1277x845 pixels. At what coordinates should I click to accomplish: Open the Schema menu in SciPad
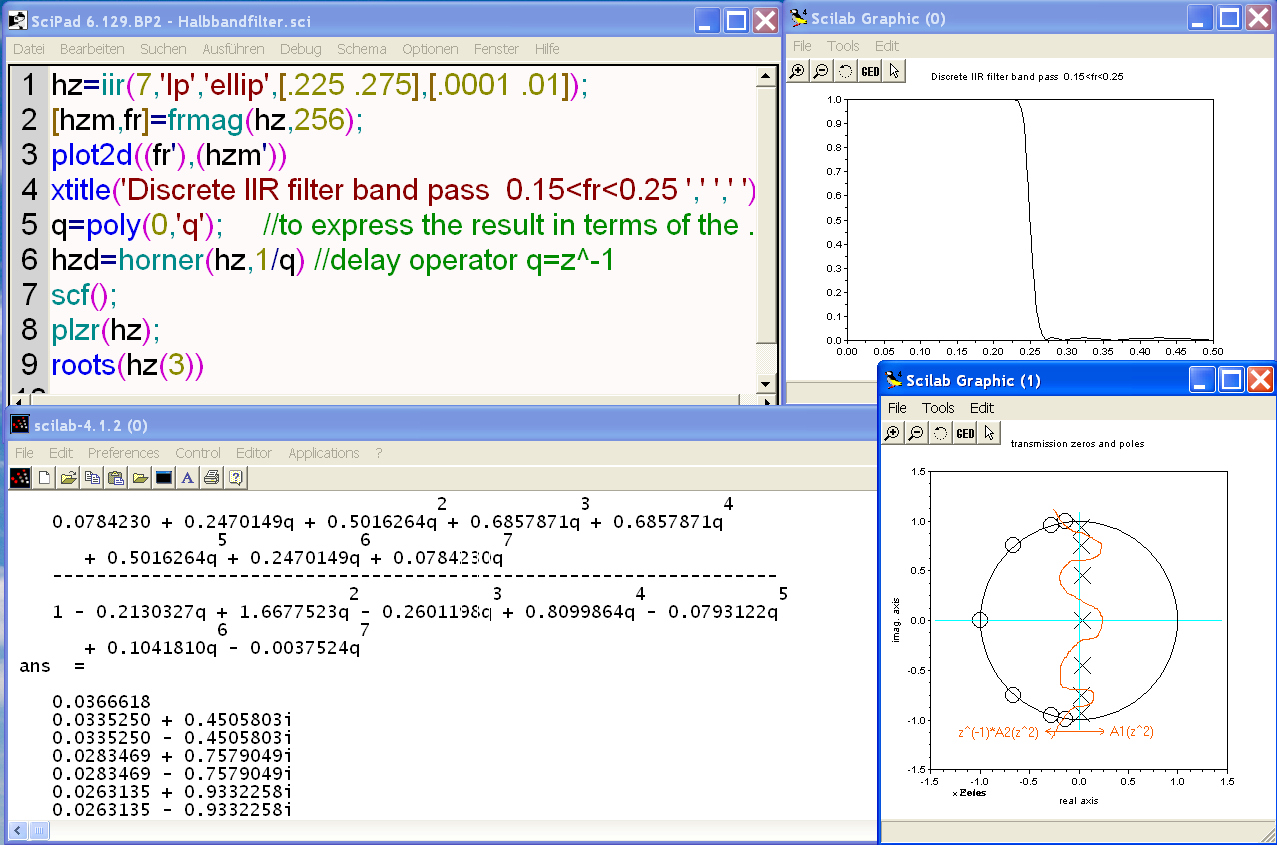tap(361, 49)
